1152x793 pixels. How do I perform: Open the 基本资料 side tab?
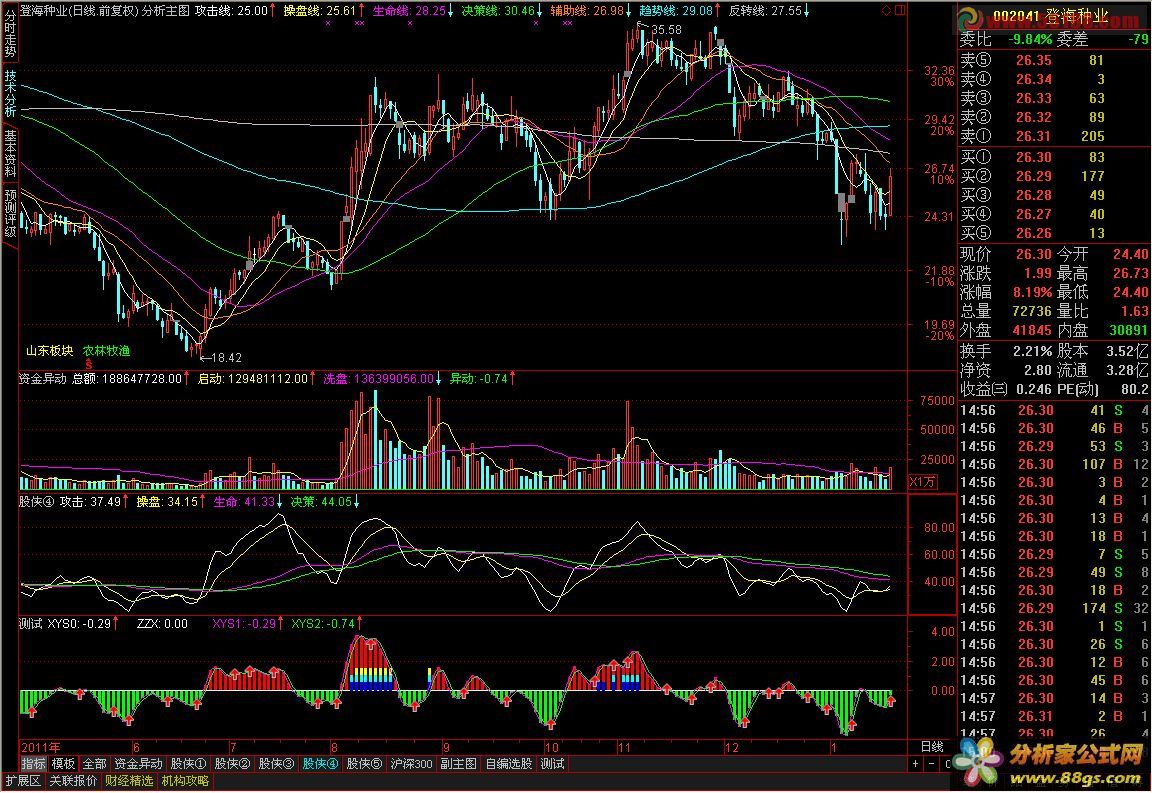(10, 154)
